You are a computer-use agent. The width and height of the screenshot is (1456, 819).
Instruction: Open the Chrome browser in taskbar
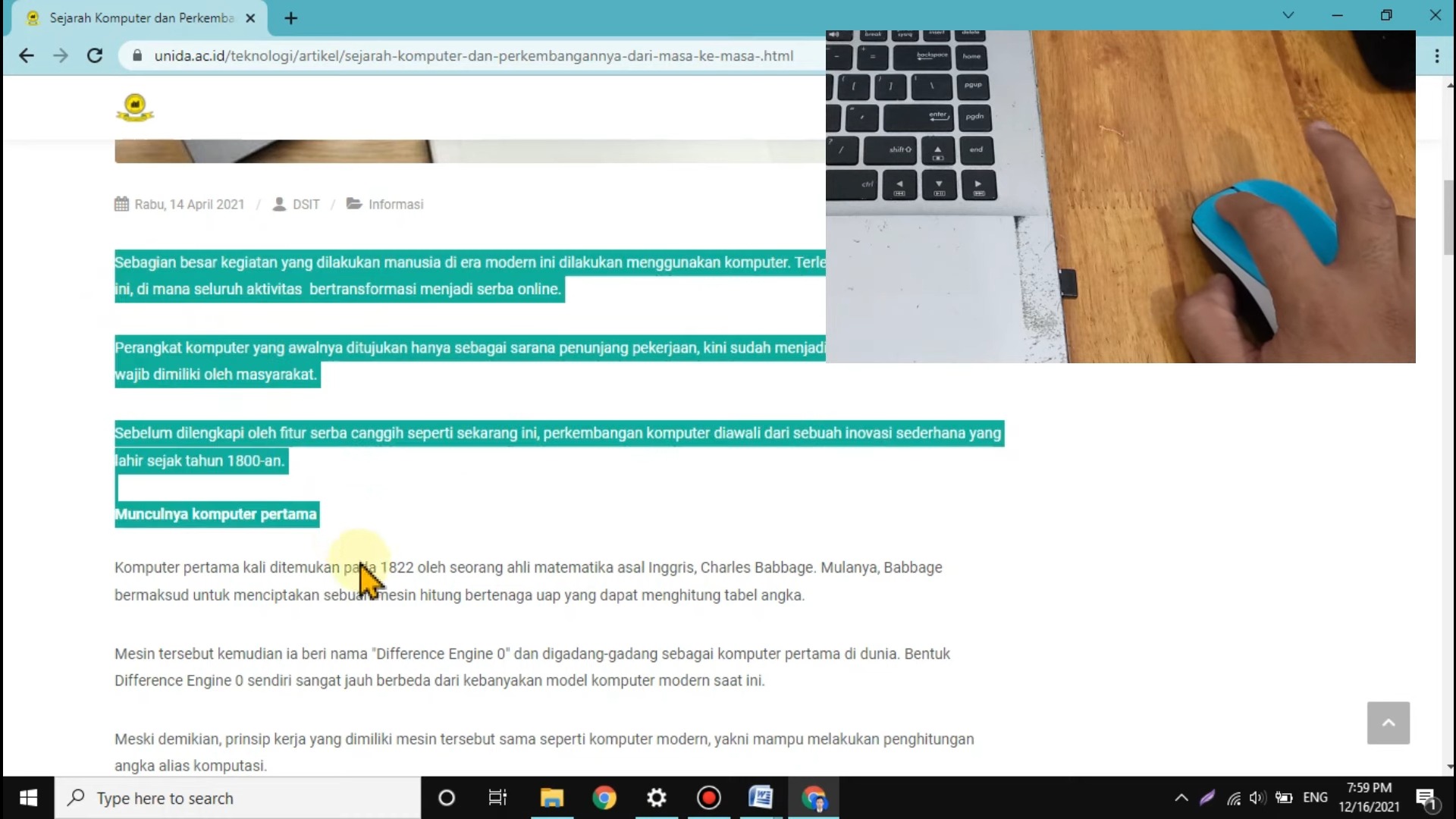pyautogui.click(x=604, y=799)
